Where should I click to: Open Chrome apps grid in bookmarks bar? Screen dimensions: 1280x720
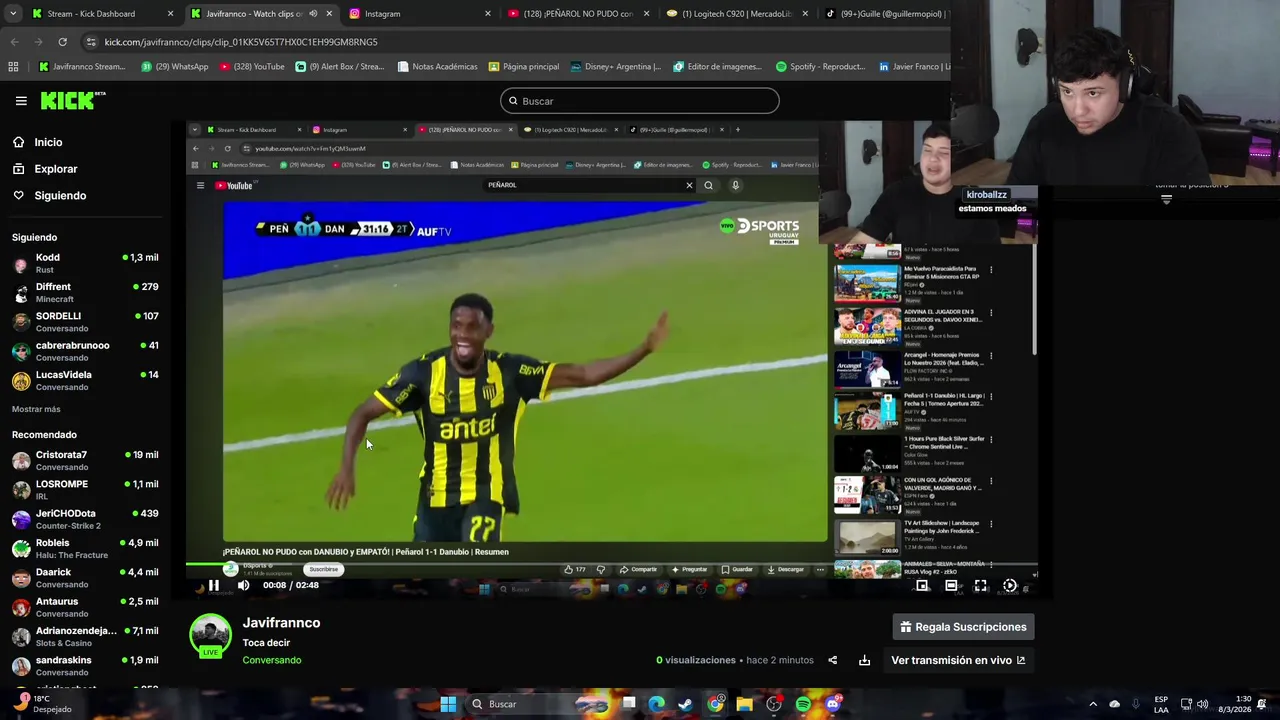tap(13, 67)
